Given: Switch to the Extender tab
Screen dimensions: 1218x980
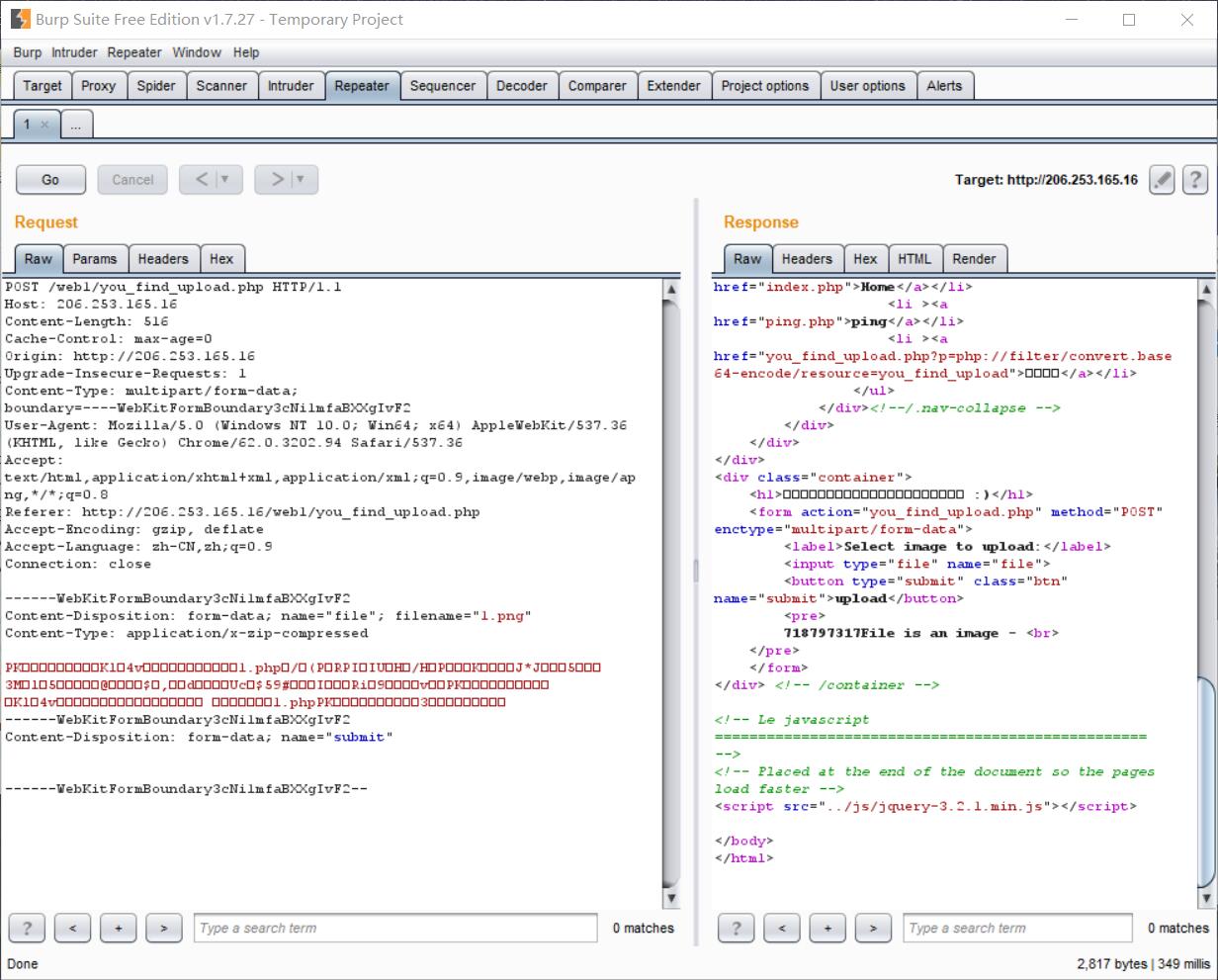Looking at the screenshot, I should (x=674, y=86).
